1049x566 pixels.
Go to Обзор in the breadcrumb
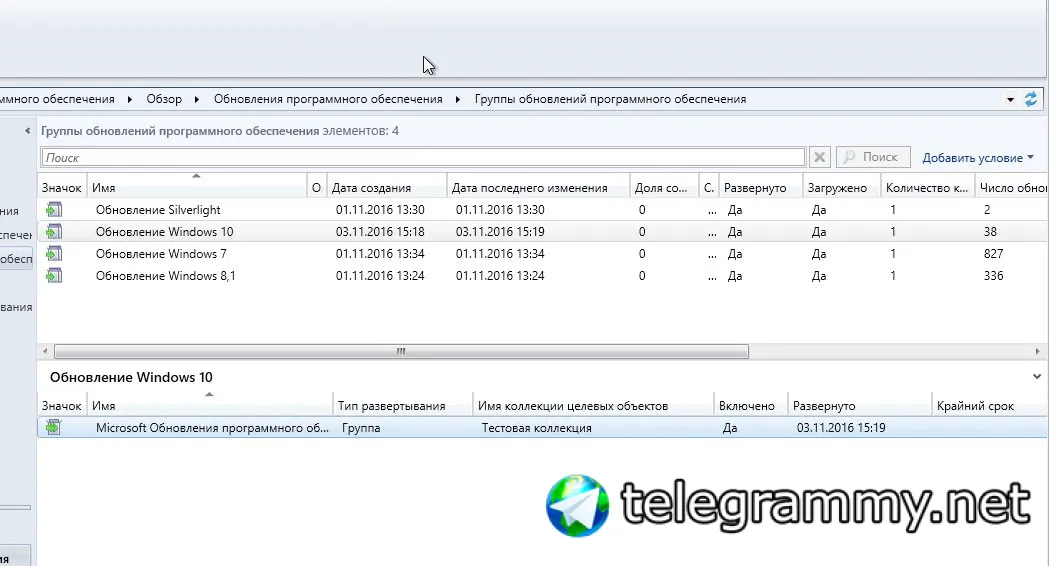pyautogui.click(x=164, y=99)
